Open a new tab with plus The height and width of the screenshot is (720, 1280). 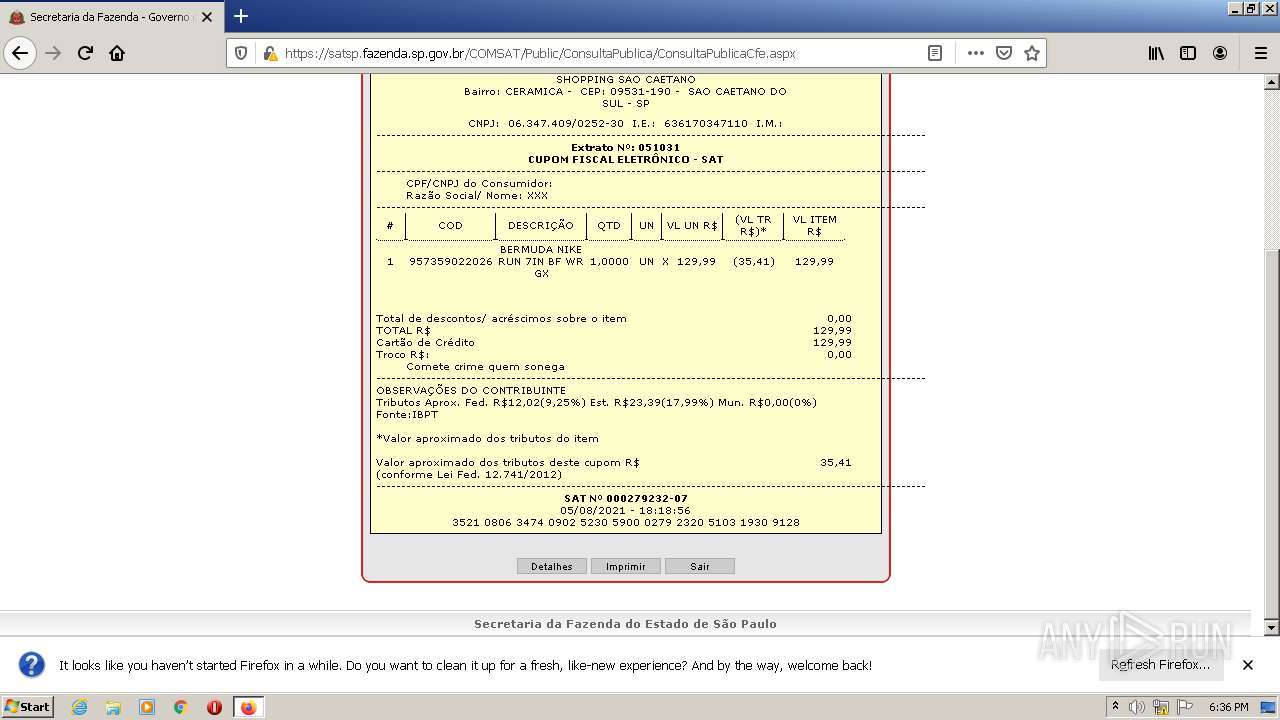(241, 16)
